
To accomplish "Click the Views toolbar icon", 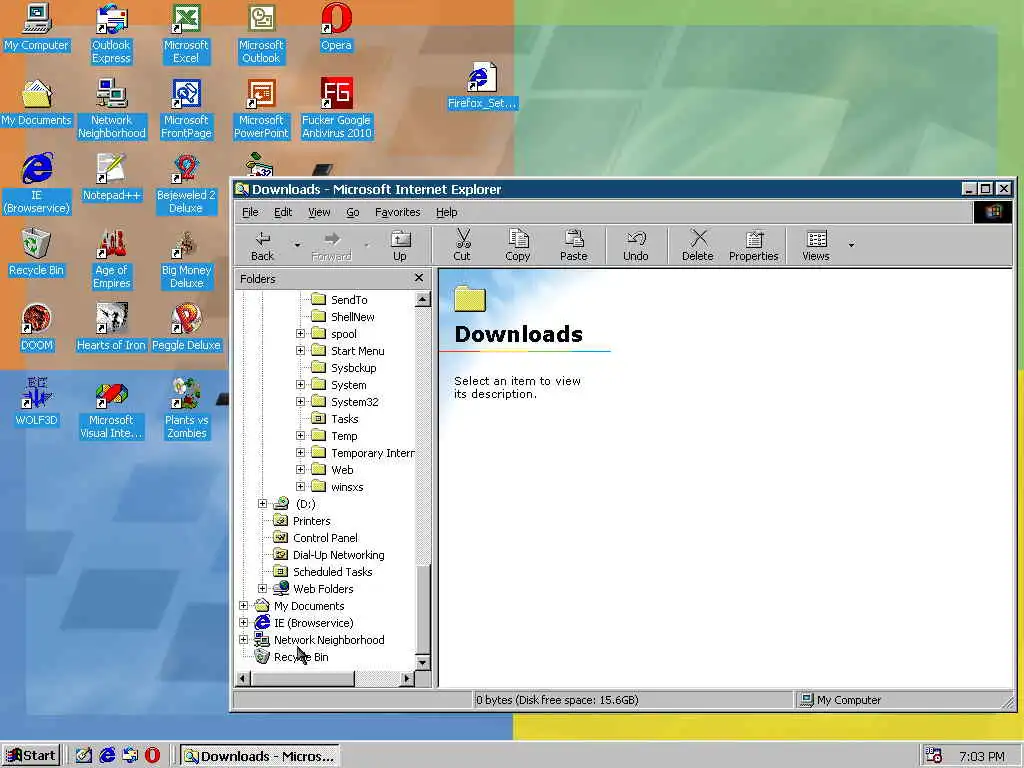I will click(816, 246).
